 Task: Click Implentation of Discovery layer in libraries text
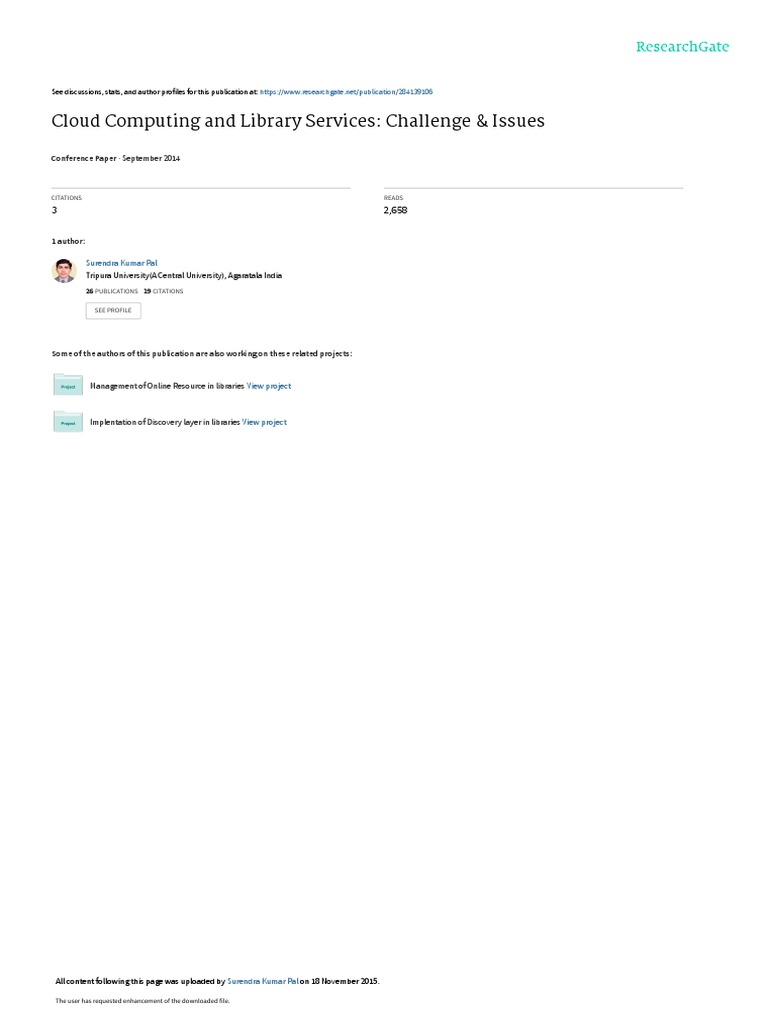[x=165, y=423]
